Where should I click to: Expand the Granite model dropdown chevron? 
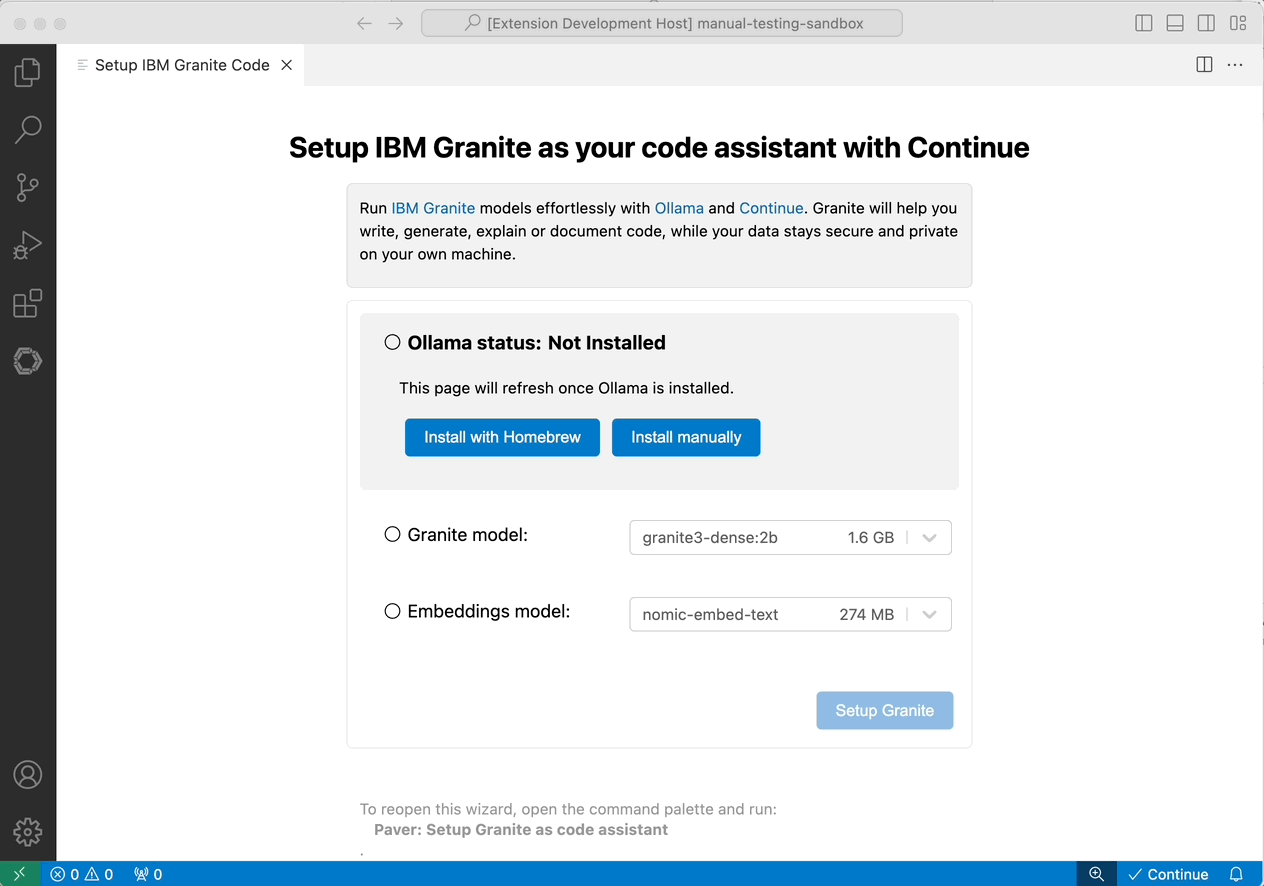[929, 538]
